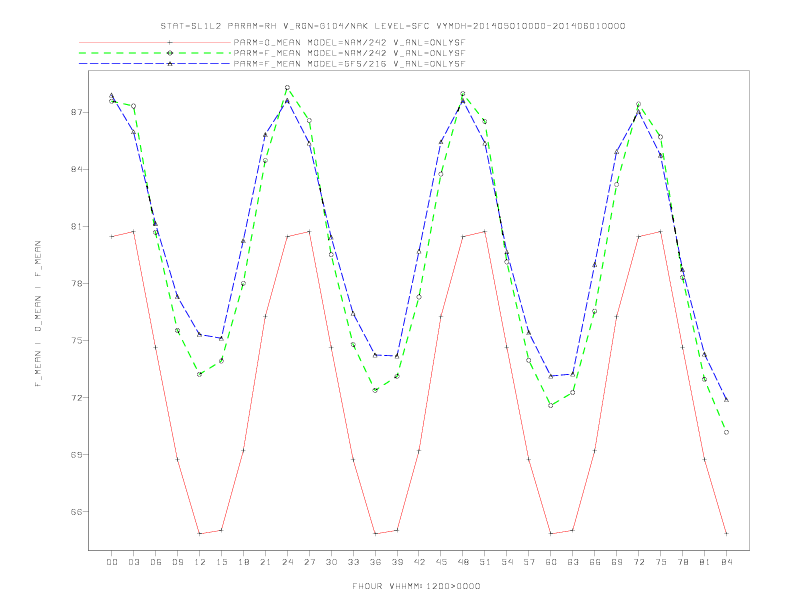Click the red solid legend line sample
The width and height of the screenshot is (792, 612).
tap(155, 42)
